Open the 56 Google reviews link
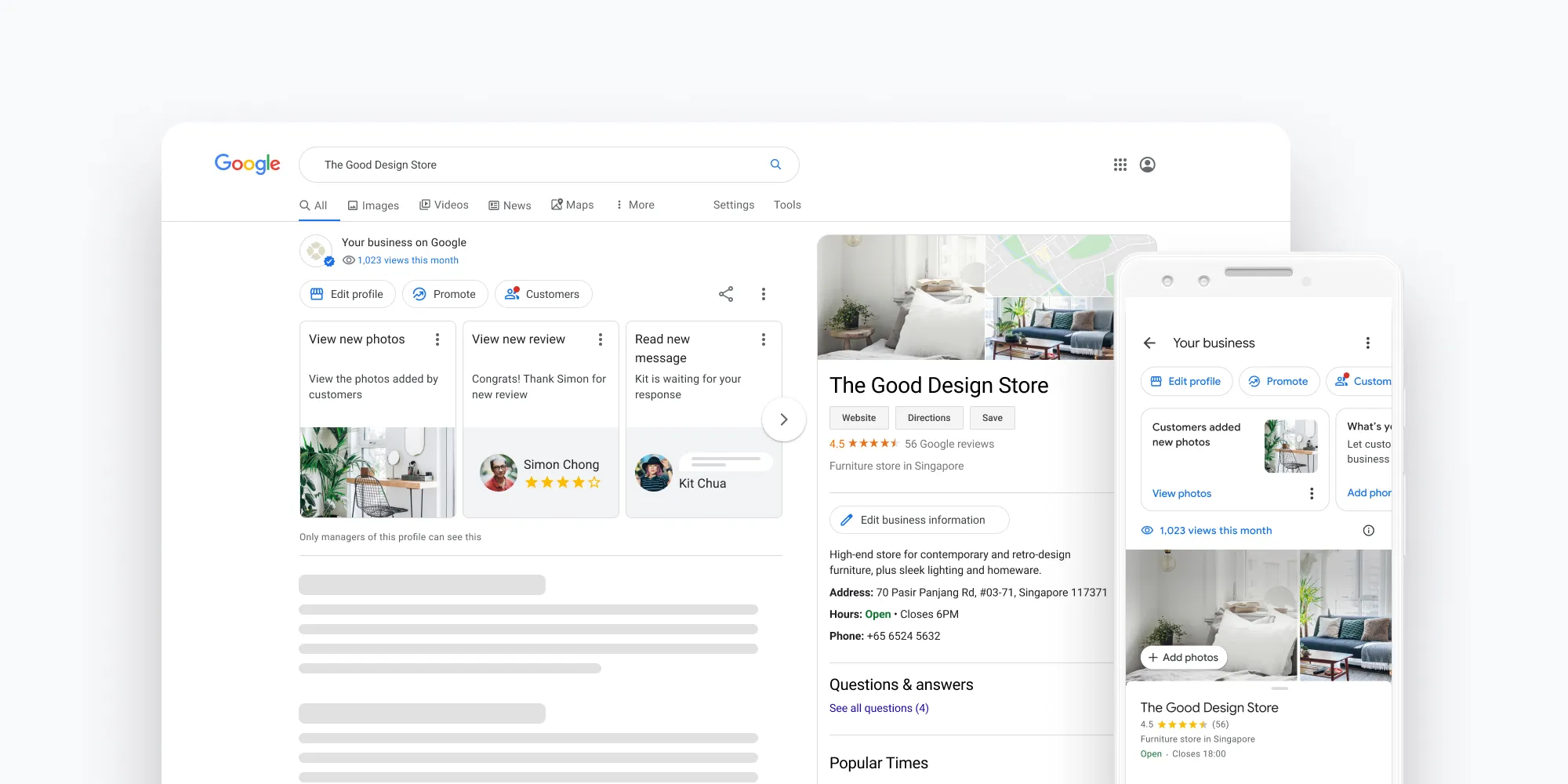The width and height of the screenshot is (1568, 784). (x=949, y=444)
